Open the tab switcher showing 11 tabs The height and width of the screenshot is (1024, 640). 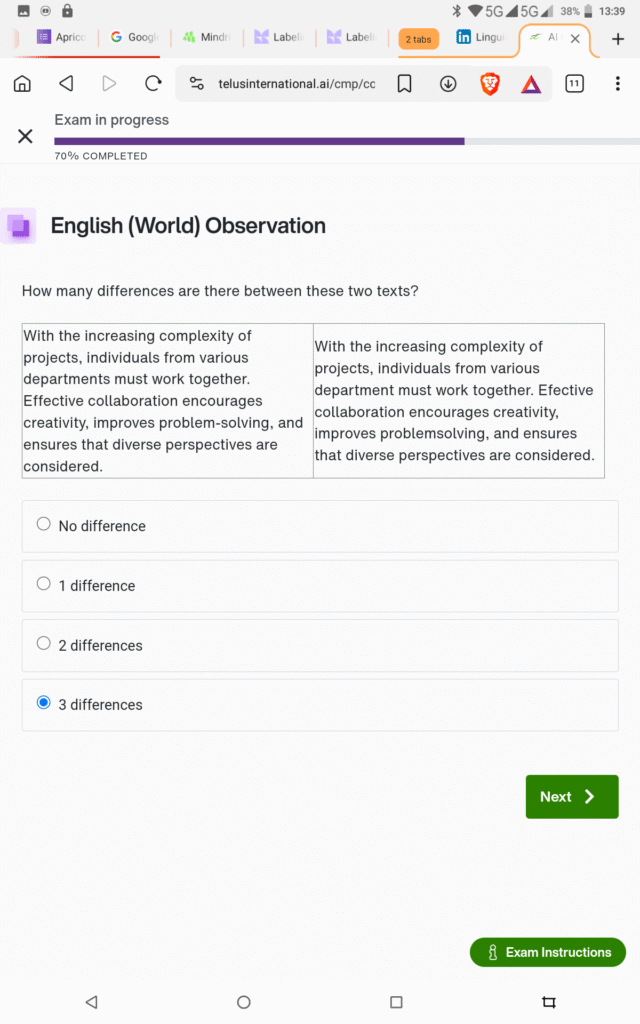[574, 84]
